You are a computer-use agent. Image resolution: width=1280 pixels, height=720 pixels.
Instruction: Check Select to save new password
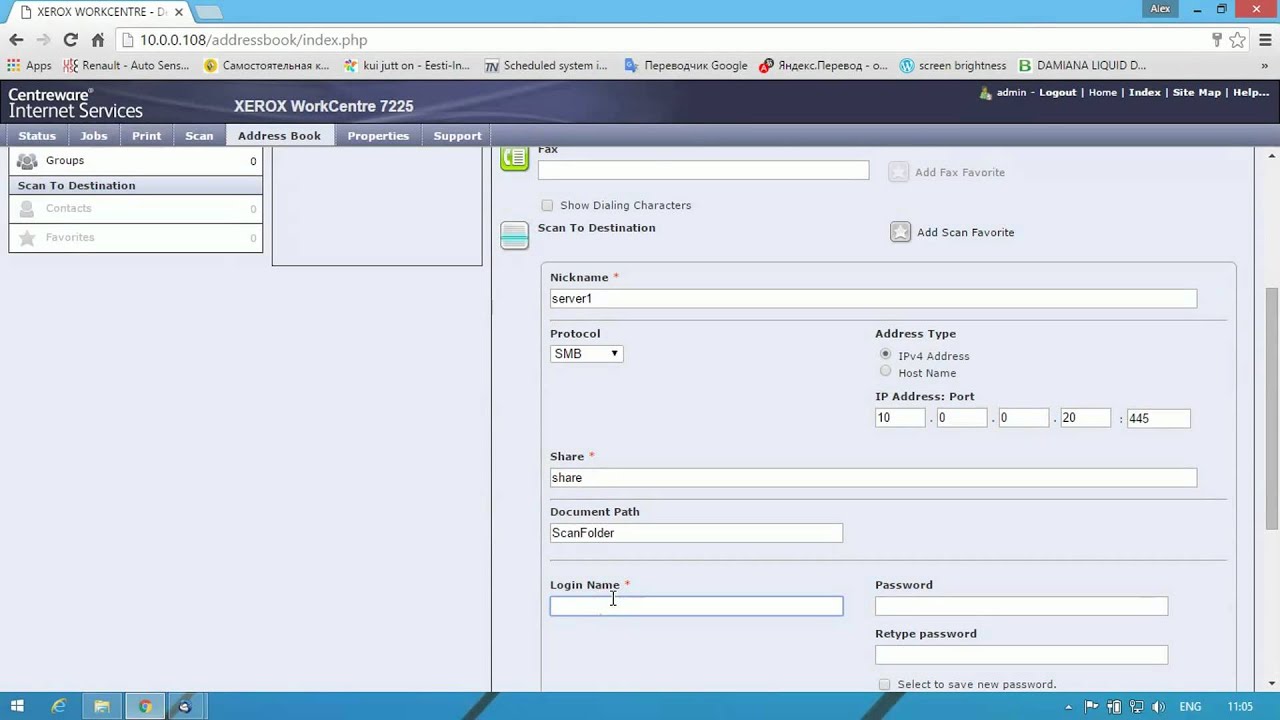pos(884,684)
